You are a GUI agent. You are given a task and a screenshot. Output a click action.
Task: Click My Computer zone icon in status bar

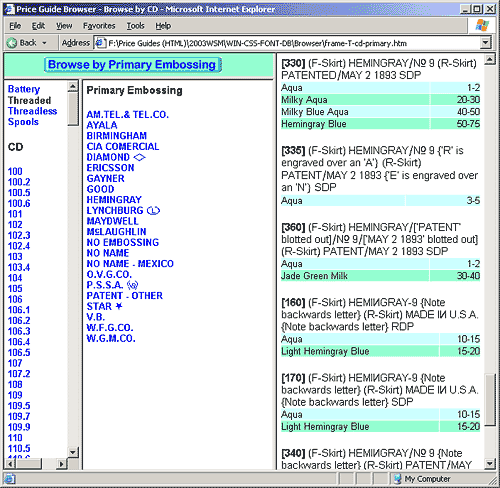398,479
